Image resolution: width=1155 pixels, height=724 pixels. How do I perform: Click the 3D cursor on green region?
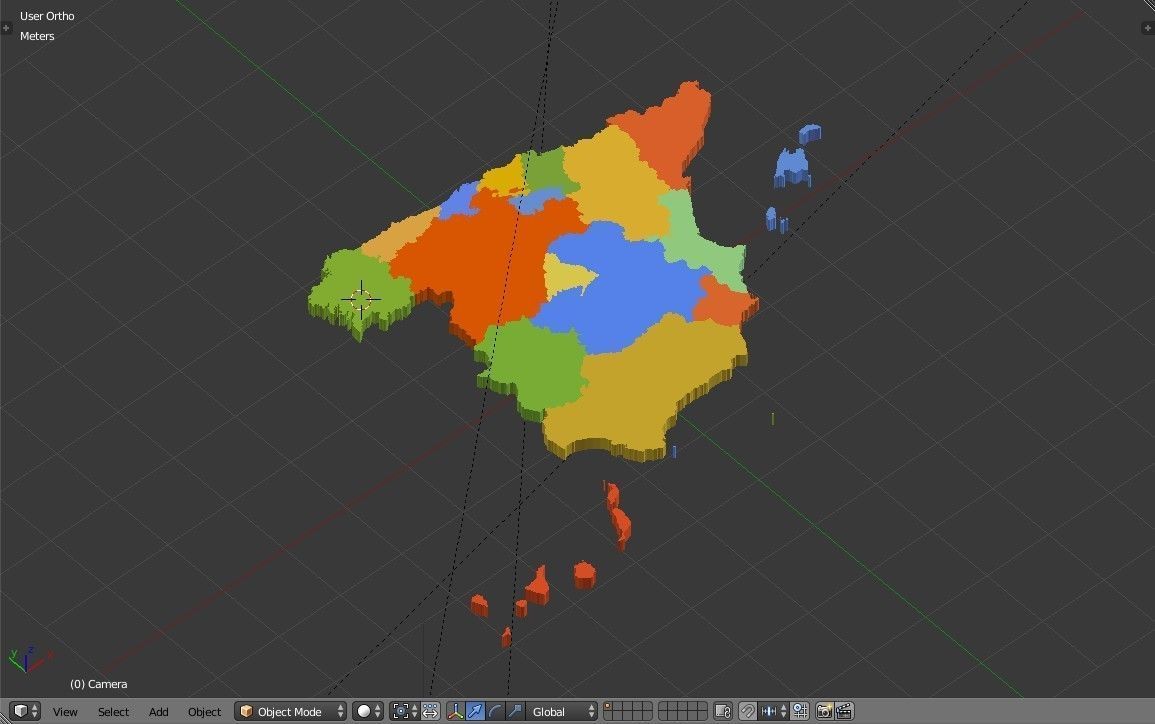coord(361,299)
